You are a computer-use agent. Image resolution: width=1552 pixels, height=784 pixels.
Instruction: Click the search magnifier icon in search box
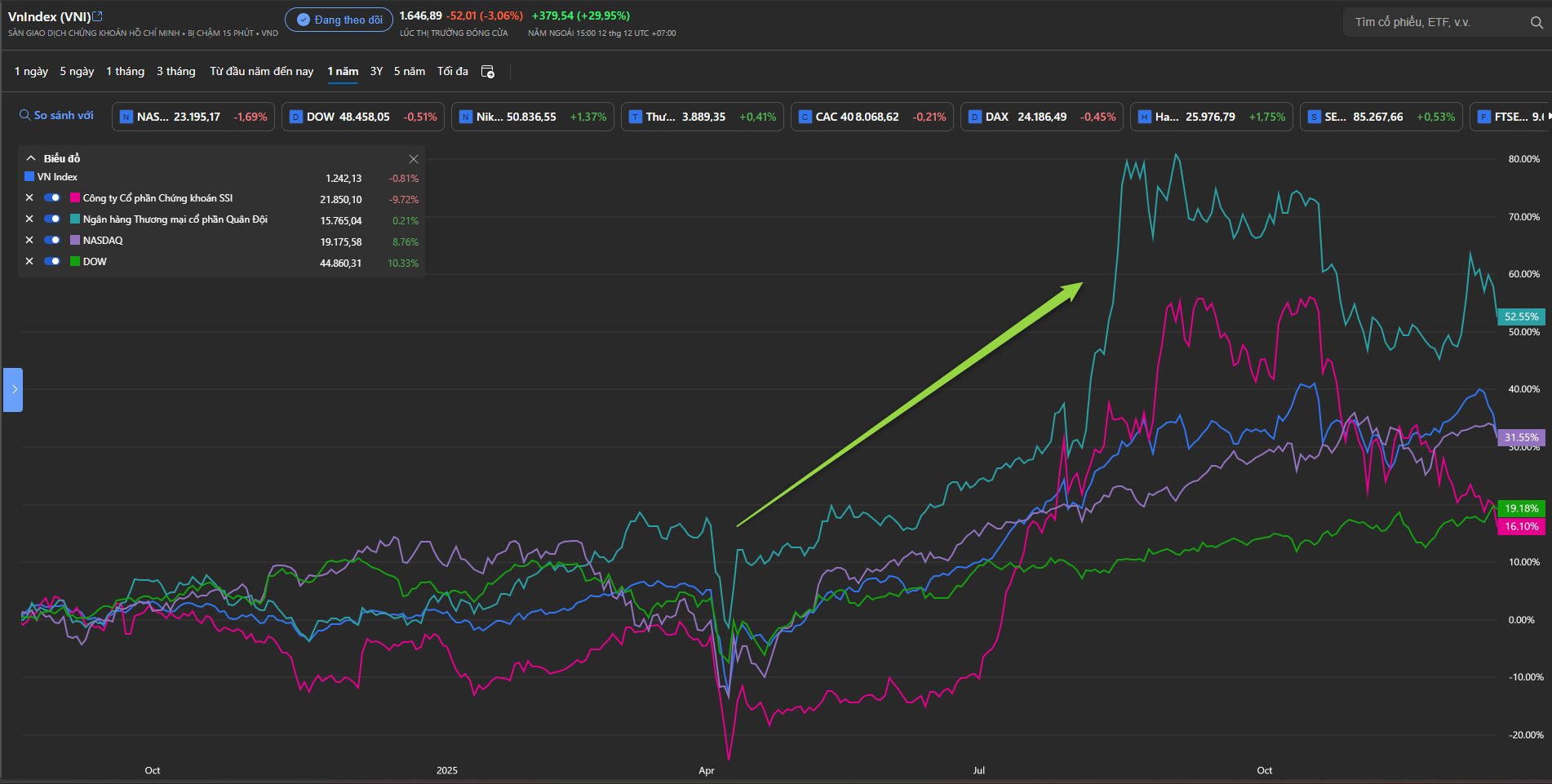pyautogui.click(x=1536, y=23)
